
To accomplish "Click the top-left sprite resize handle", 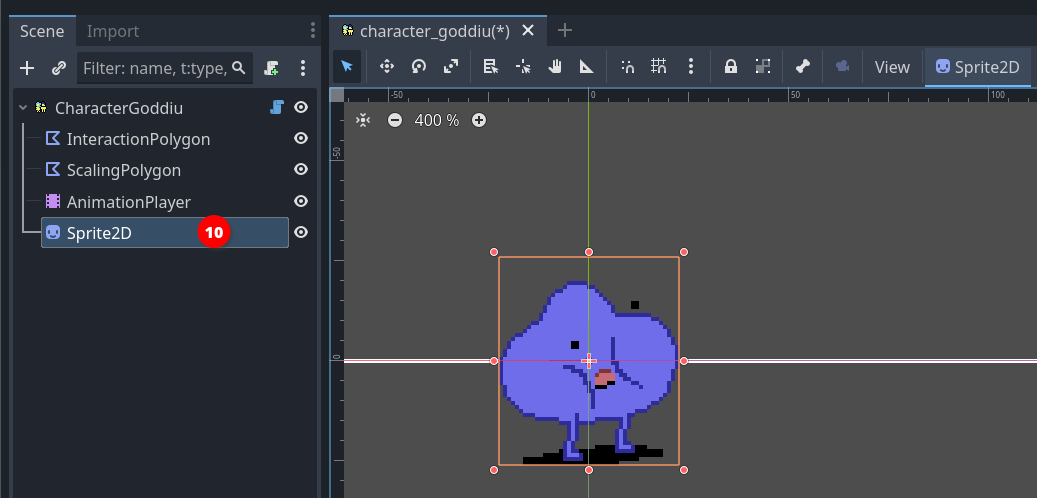I will (494, 252).
